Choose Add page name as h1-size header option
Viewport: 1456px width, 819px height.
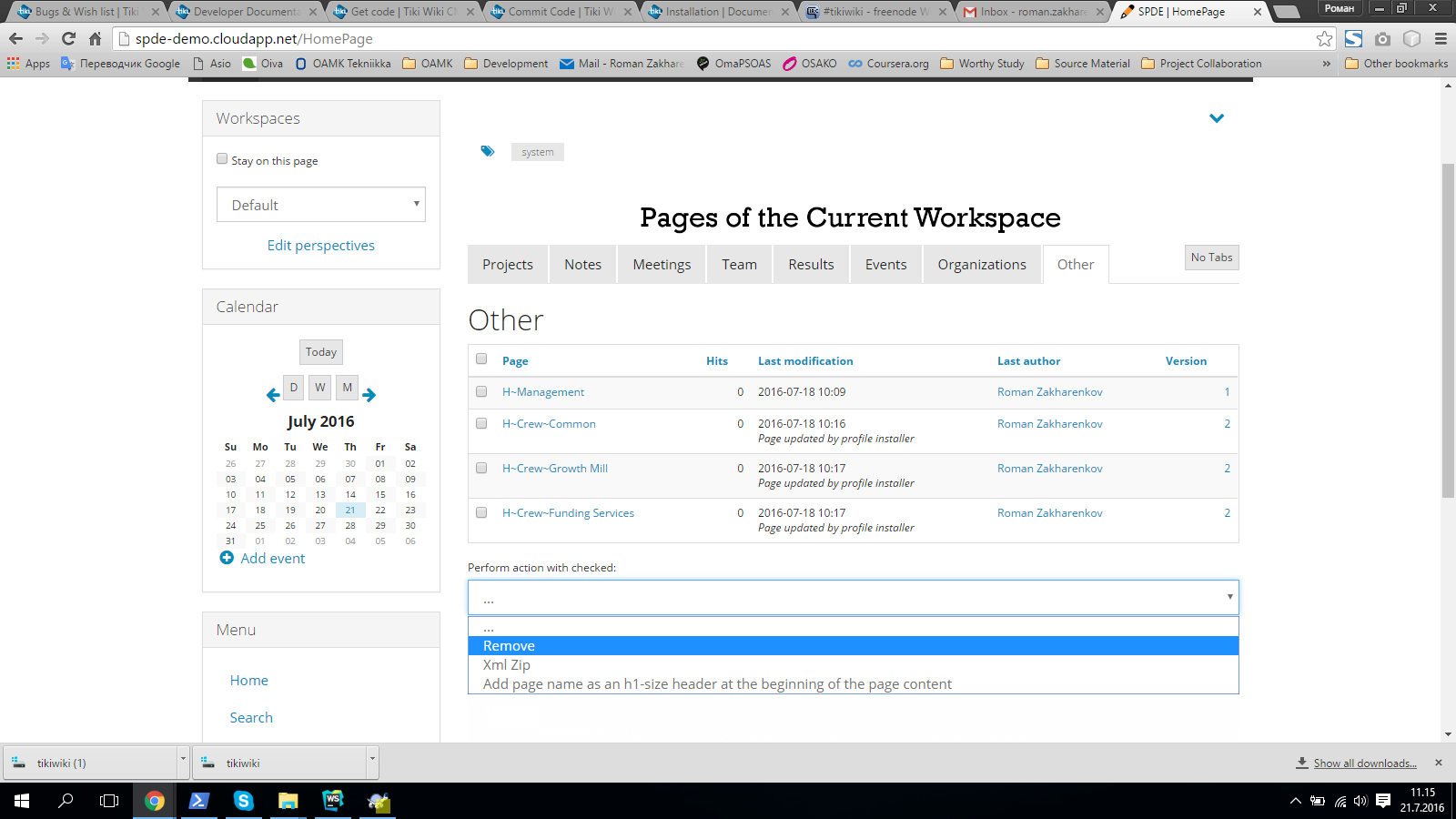pos(854,684)
